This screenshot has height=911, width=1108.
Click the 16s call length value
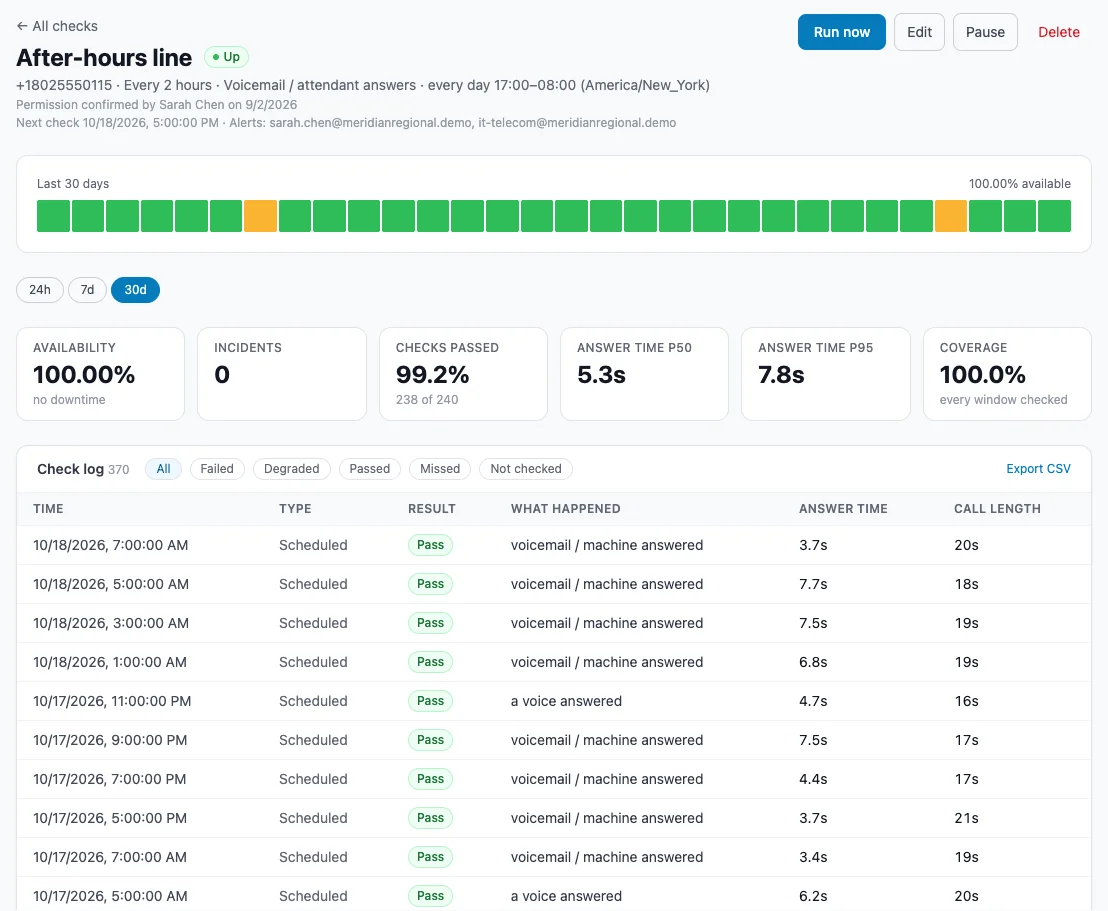966,701
